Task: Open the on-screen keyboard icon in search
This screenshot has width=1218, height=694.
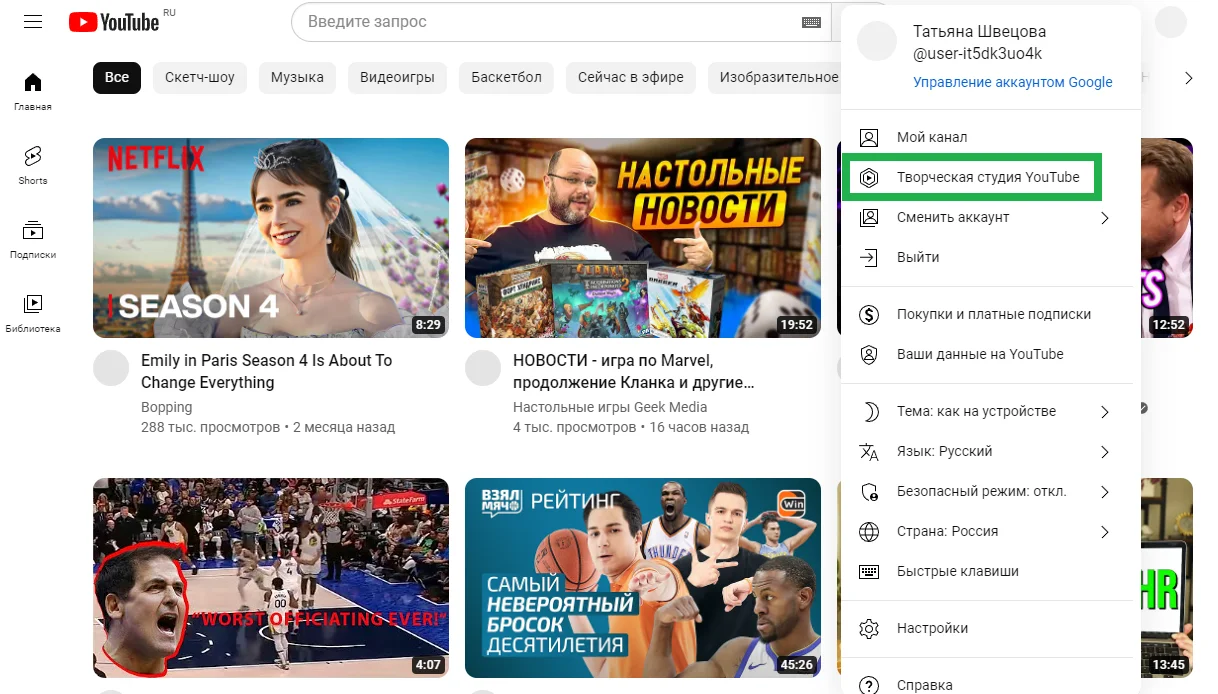Action: click(x=811, y=22)
